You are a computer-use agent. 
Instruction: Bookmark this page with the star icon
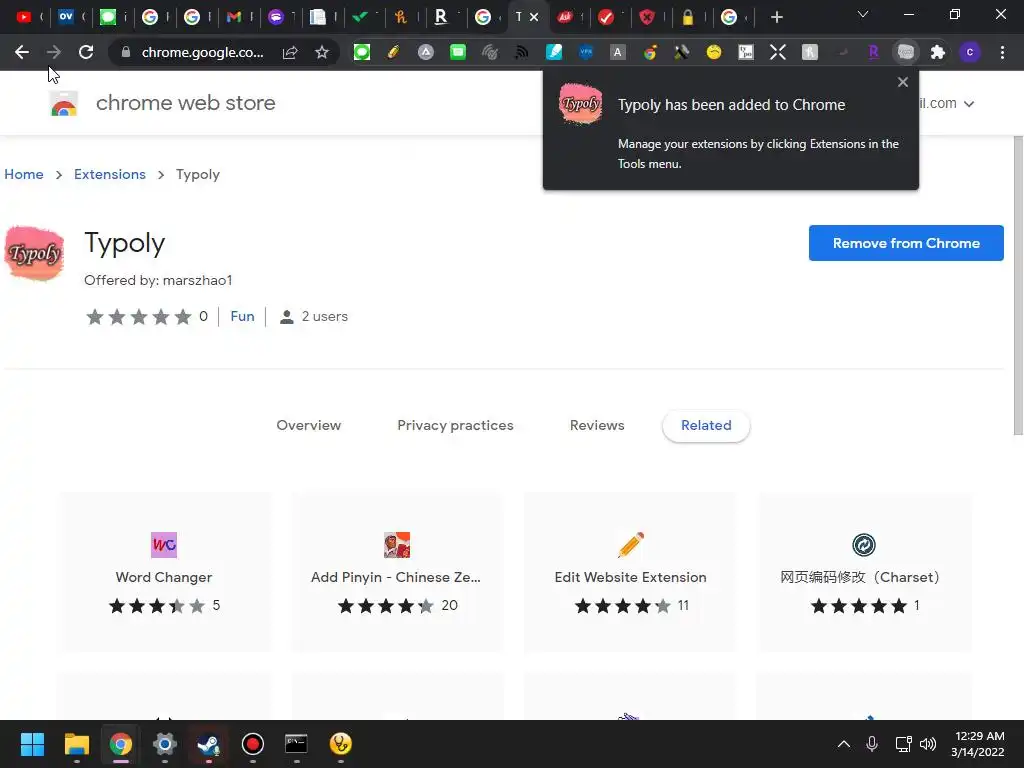click(321, 52)
